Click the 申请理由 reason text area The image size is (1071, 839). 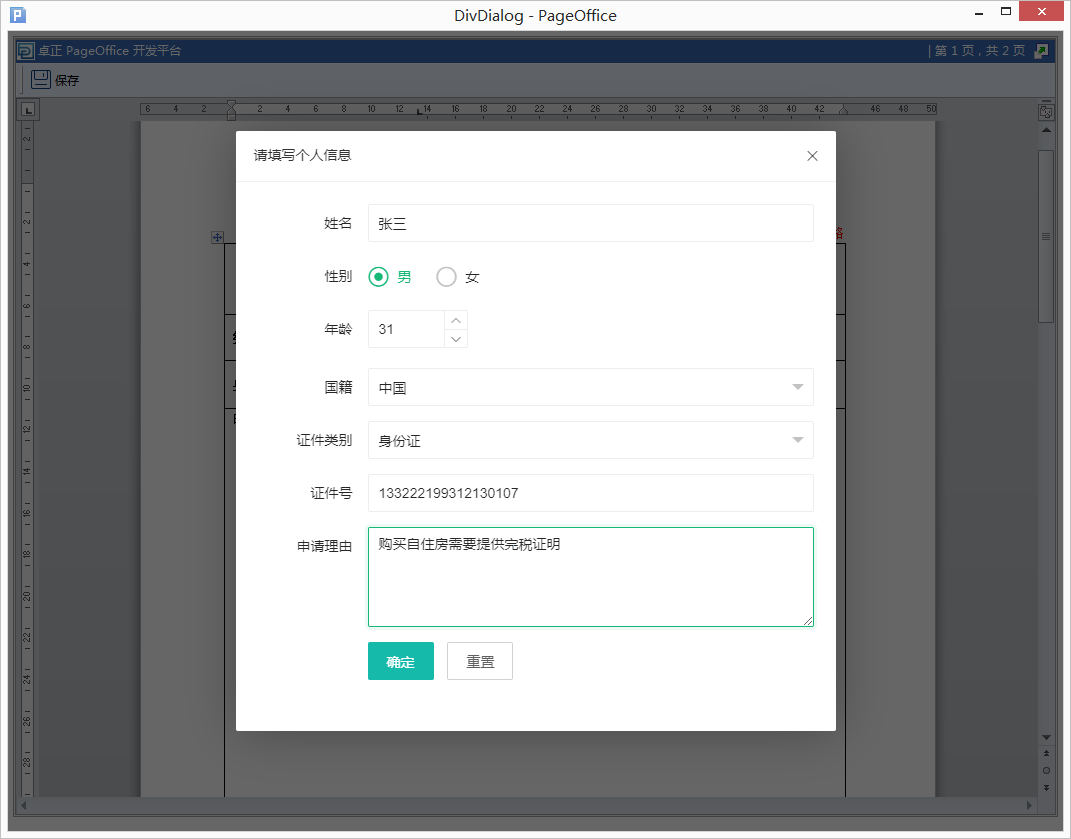(x=591, y=577)
